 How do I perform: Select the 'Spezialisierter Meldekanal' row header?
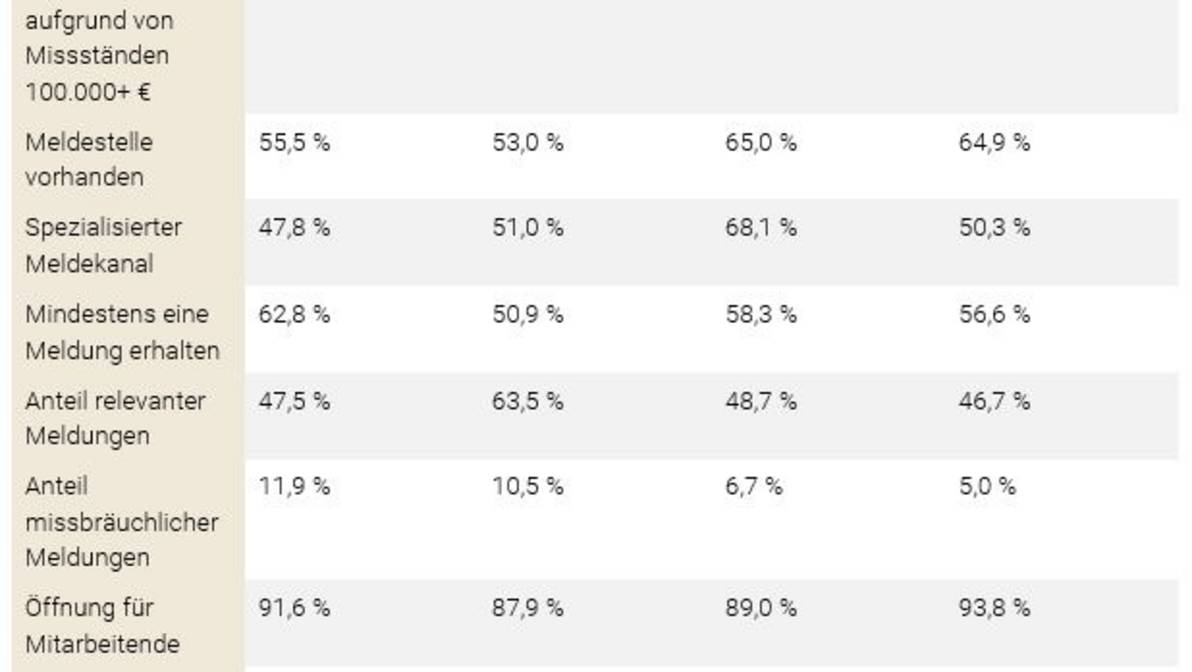click(x=103, y=245)
